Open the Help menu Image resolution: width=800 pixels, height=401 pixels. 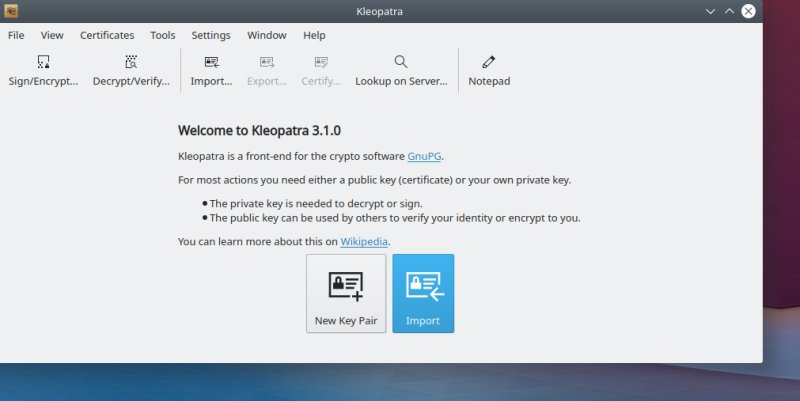coord(314,35)
